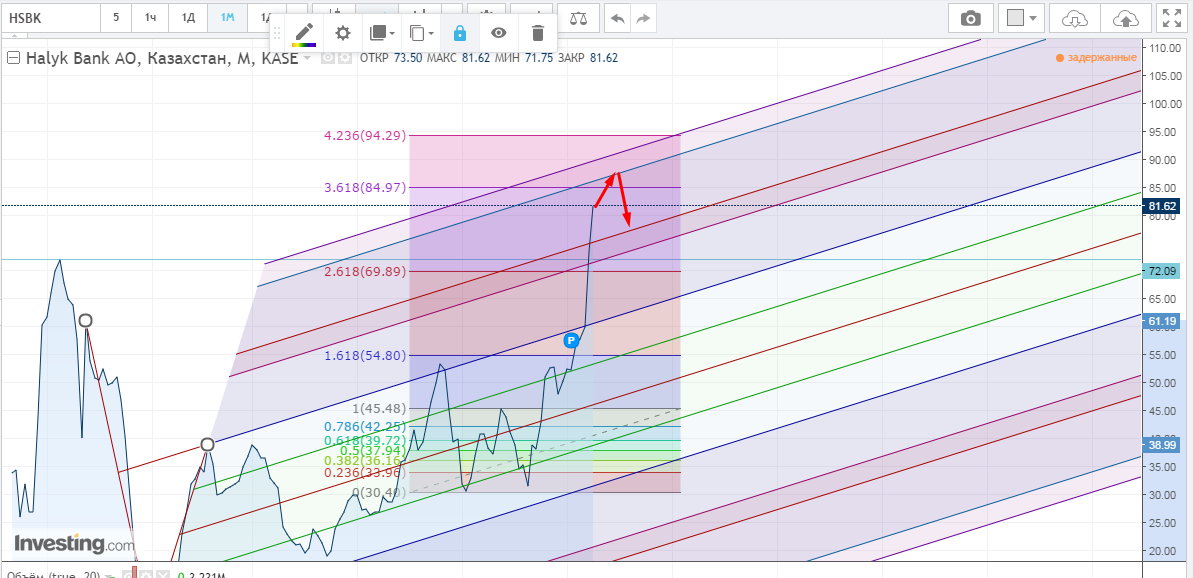Select the 1М monthly timeframe
Viewport: 1193px width, 578px height.
point(227,17)
